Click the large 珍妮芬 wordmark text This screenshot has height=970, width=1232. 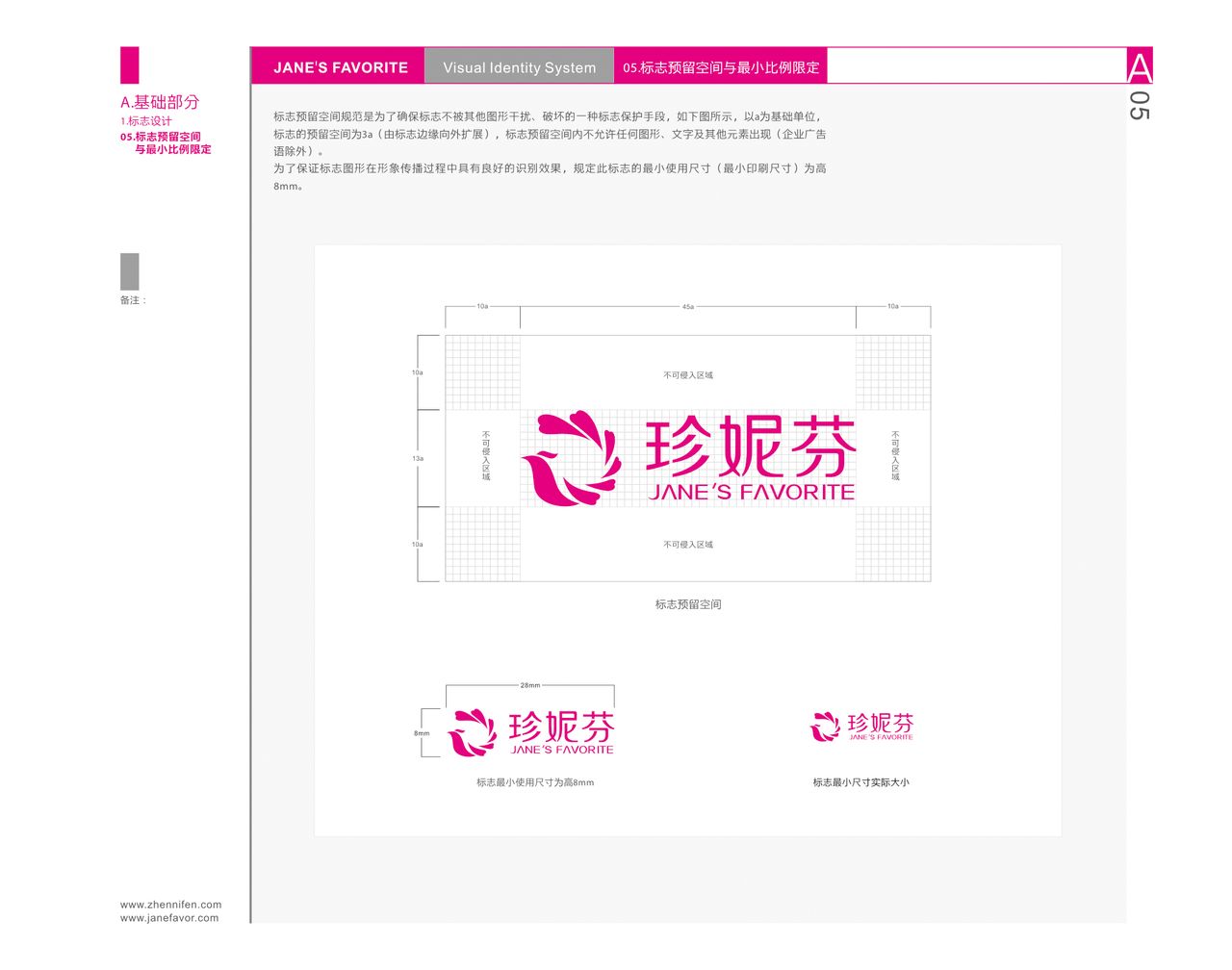(x=750, y=447)
